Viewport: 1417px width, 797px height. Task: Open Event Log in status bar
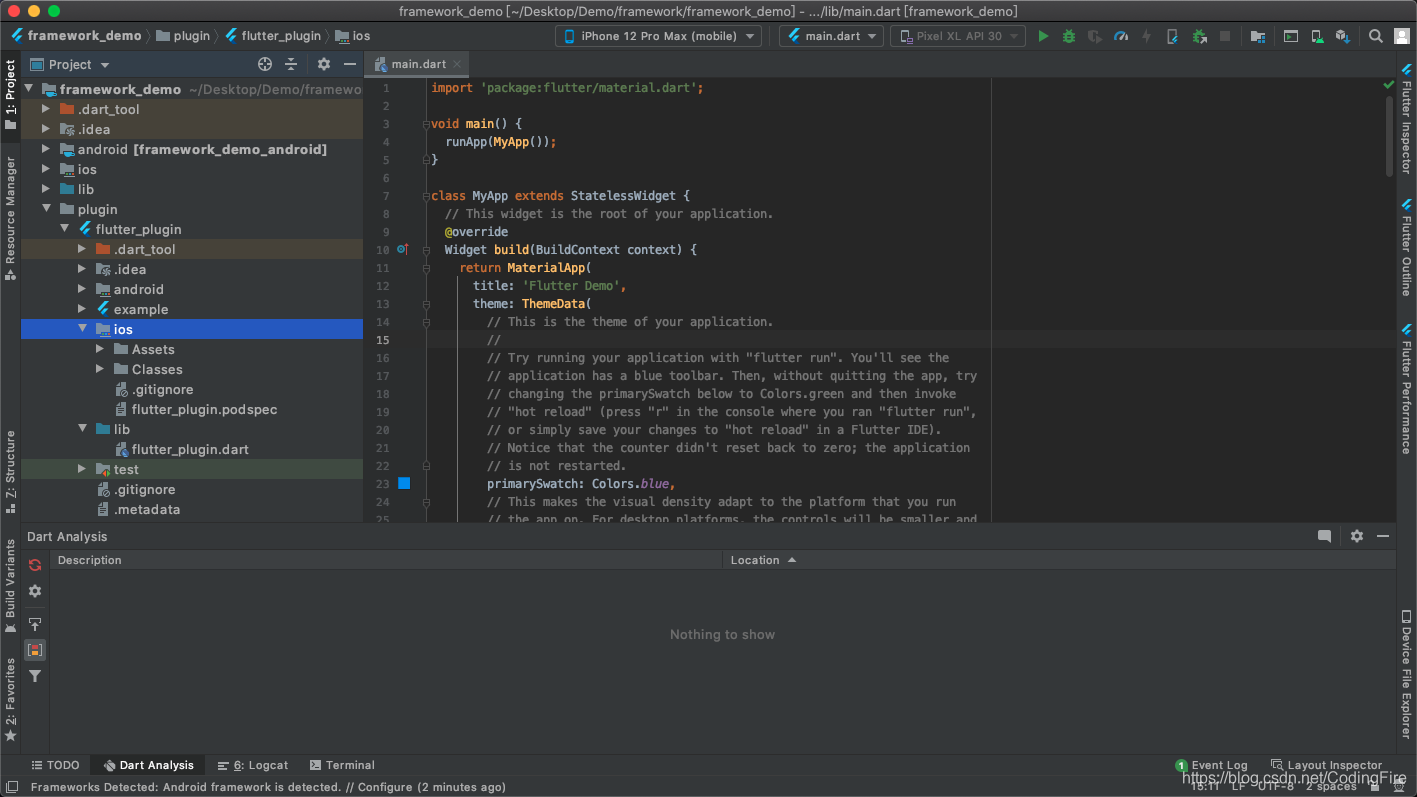1211,765
